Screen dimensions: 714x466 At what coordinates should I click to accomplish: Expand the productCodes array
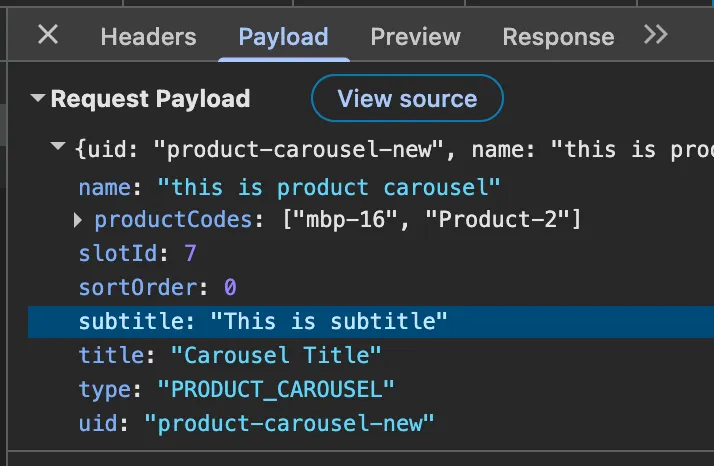pos(78,220)
